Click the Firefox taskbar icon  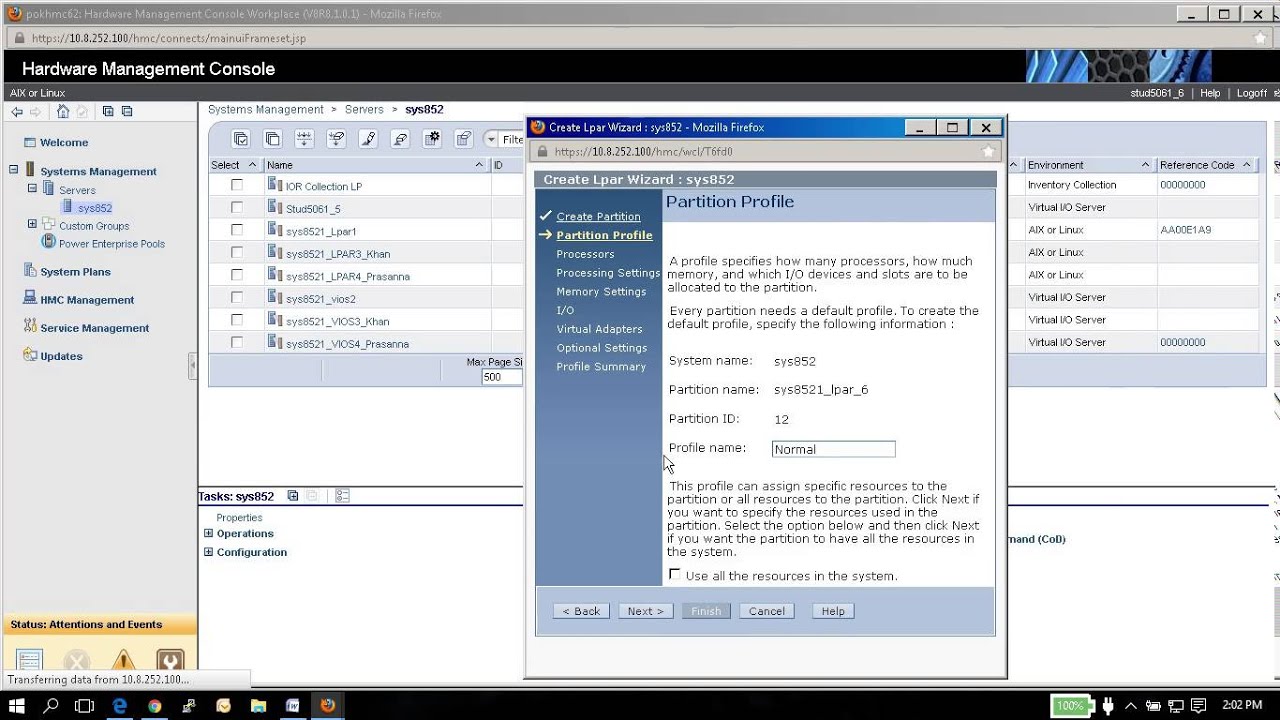[x=327, y=705]
